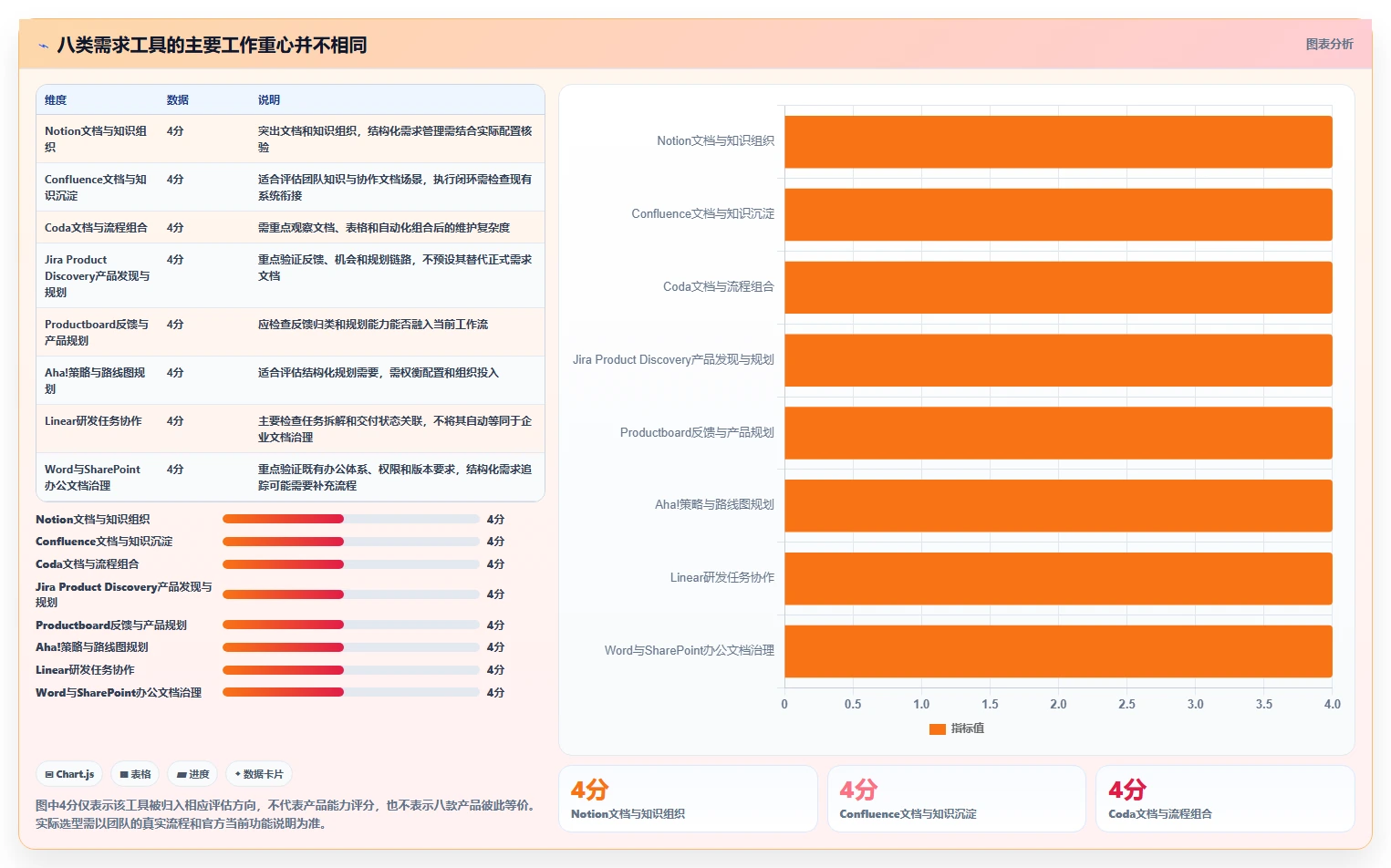The height and width of the screenshot is (868, 1391).
Task: Click the chart axis label Aha!策略与路线图规划
Action: [714, 505]
